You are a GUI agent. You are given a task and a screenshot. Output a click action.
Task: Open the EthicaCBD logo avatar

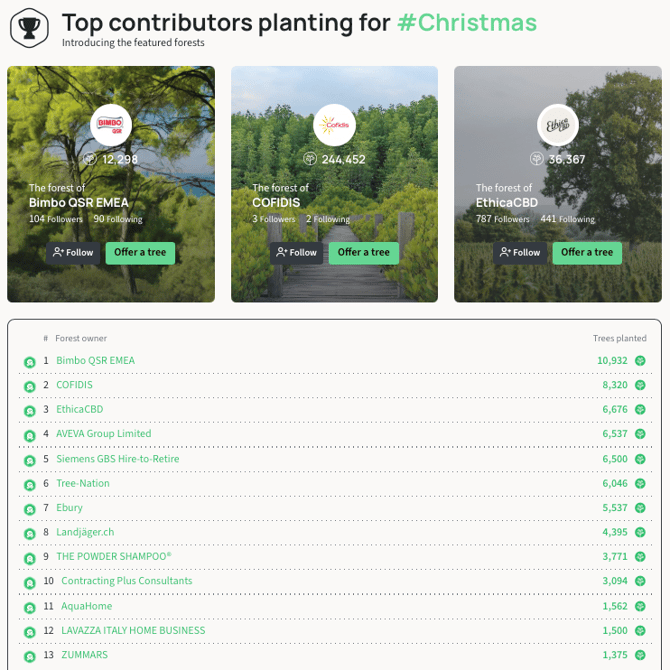pyautogui.click(x=558, y=125)
